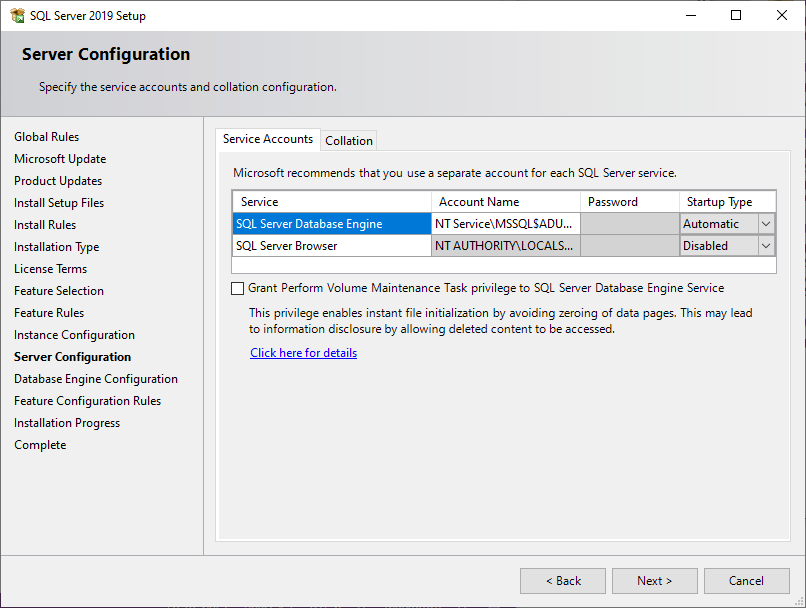
Task: Select the Service Accounts tab
Action: click(x=268, y=139)
